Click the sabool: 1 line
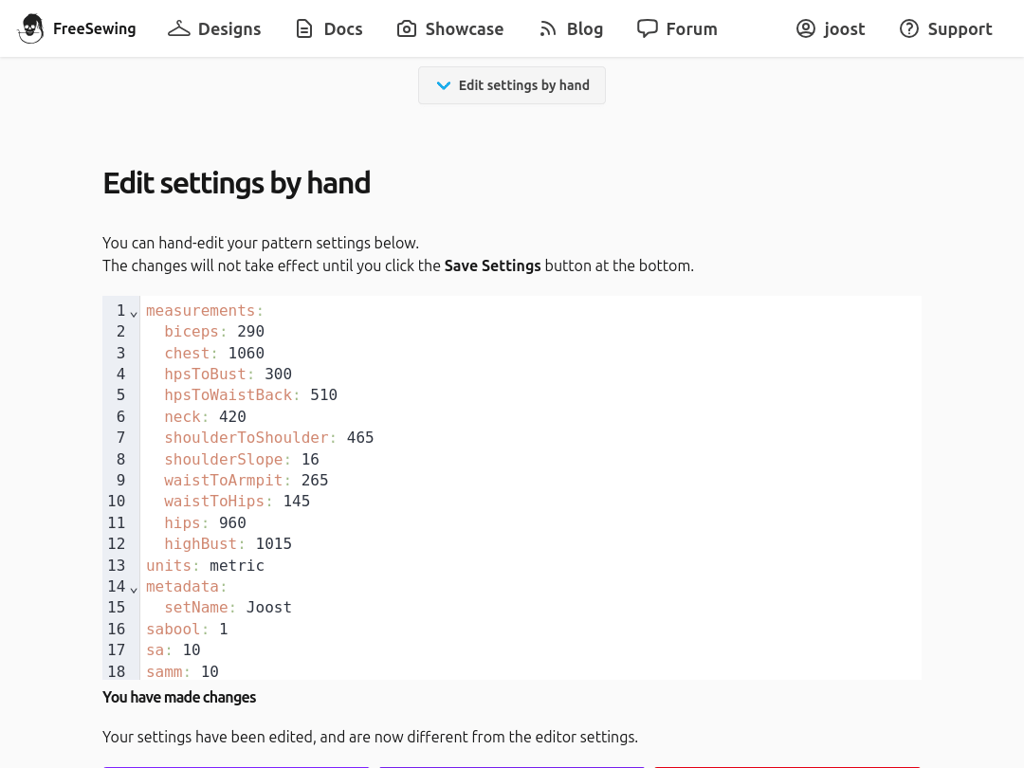The image size is (1024, 768). 187,629
